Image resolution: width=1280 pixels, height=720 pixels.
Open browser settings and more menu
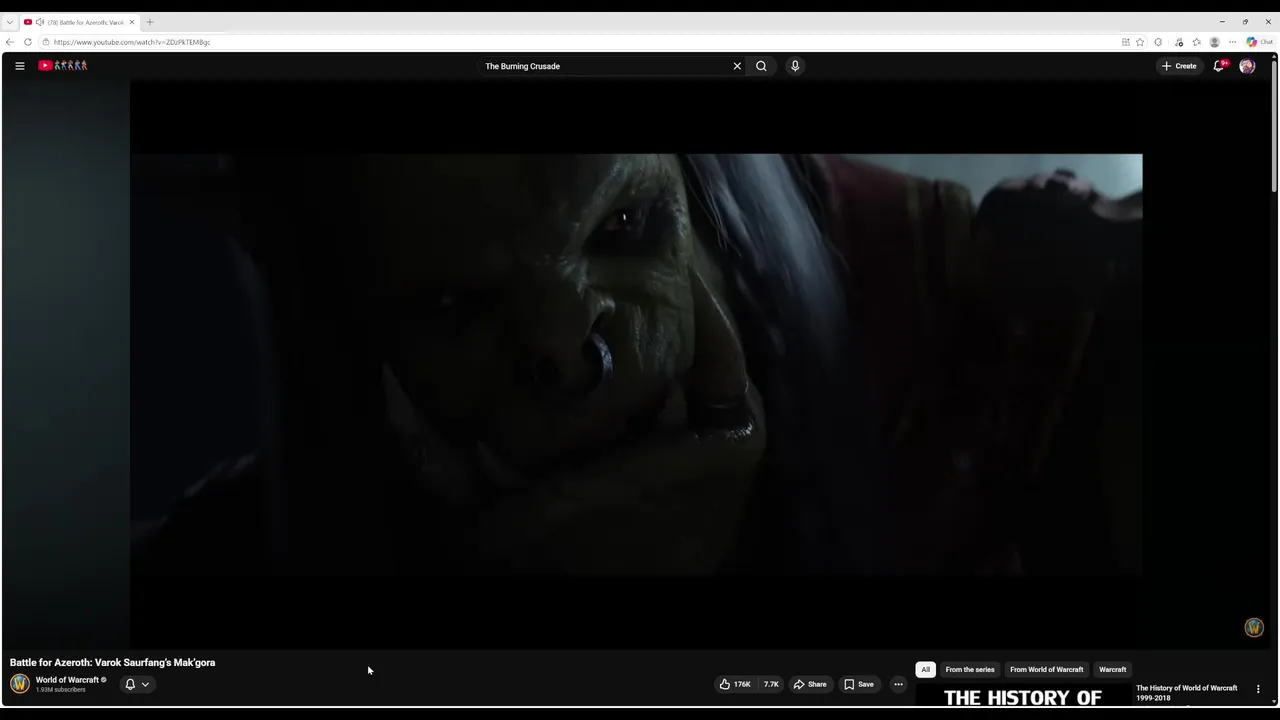tap(1232, 42)
